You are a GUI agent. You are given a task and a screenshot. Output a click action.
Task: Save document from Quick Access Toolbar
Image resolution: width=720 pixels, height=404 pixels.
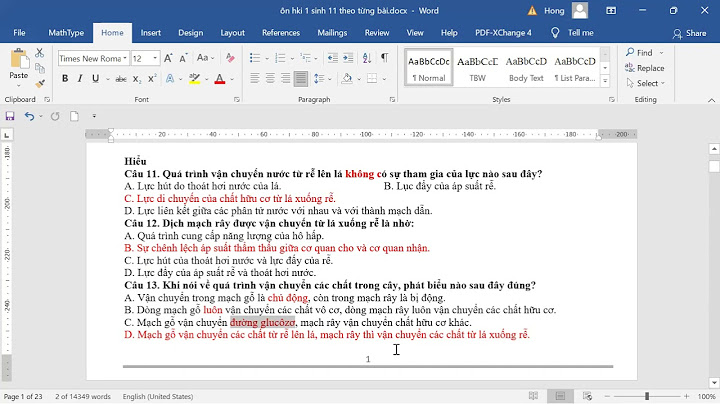10,116
